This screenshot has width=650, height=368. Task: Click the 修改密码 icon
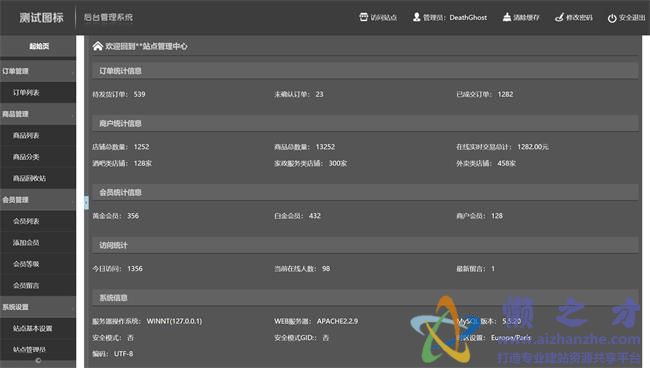559,17
